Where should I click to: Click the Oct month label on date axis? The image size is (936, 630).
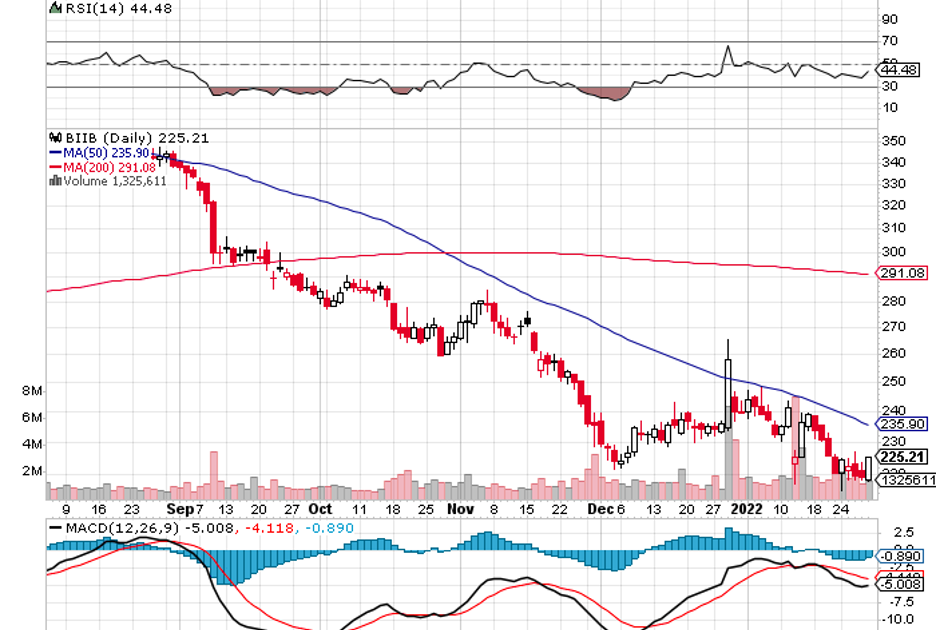click(x=321, y=508)
